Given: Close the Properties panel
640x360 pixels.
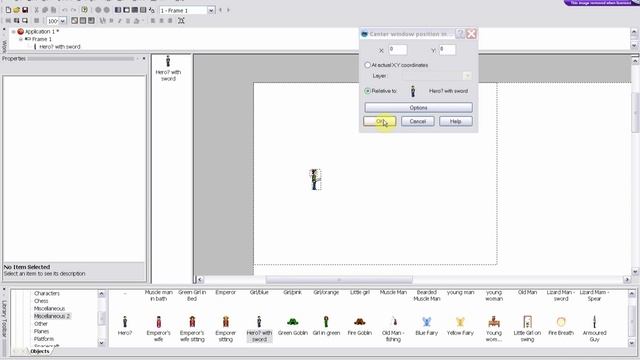Looking at the screenshot, I should (144, 59).
